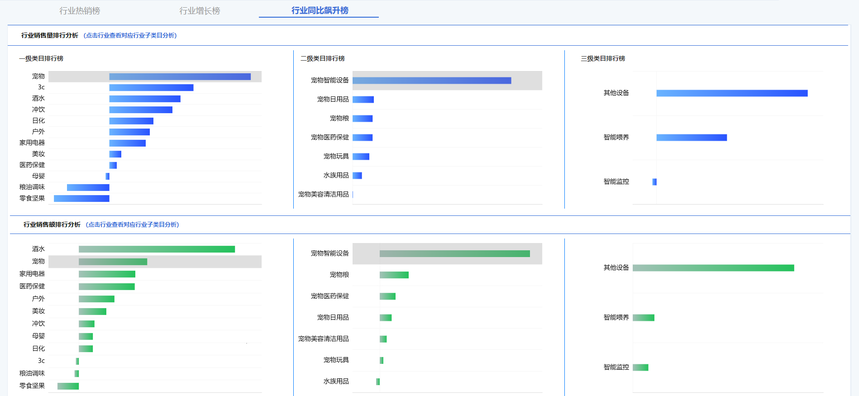This screenshot has width=859, height=396.
Task: Click green 宠物智能设备 bar in second-level amount chart
Action: 455,254
